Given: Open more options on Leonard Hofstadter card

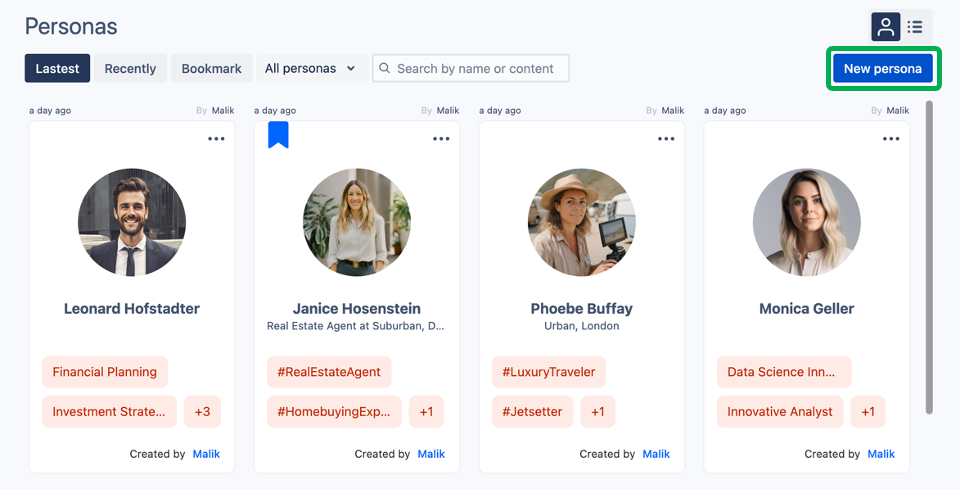Looking at the screenshot, I should pos(216,139).
